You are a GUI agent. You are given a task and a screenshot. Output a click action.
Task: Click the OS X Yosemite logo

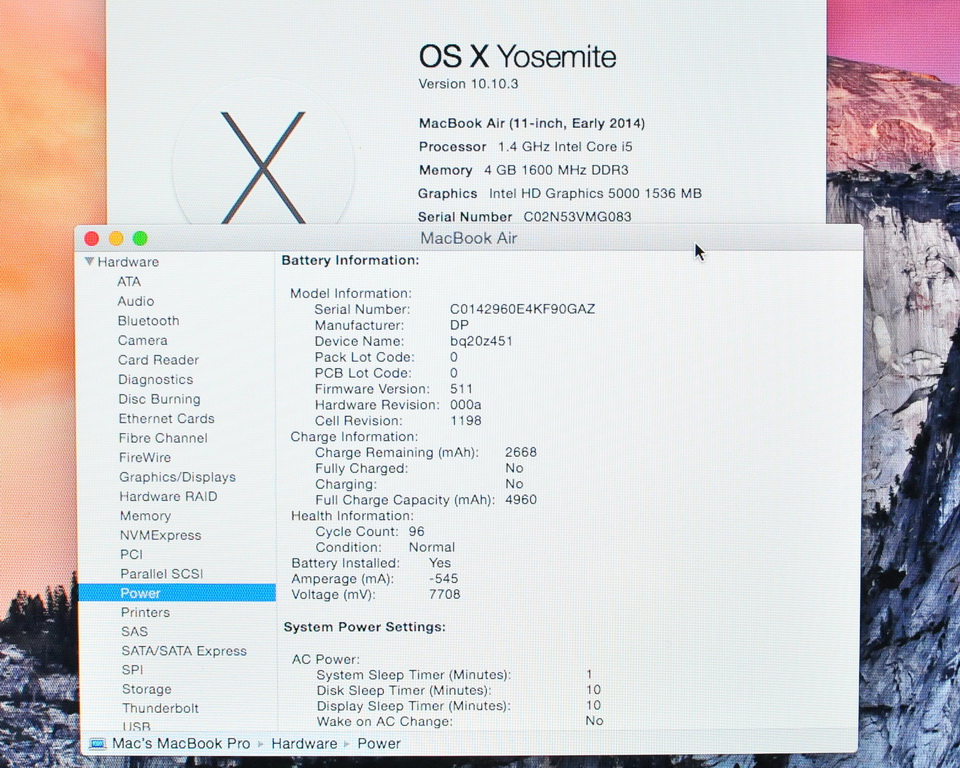263,165
